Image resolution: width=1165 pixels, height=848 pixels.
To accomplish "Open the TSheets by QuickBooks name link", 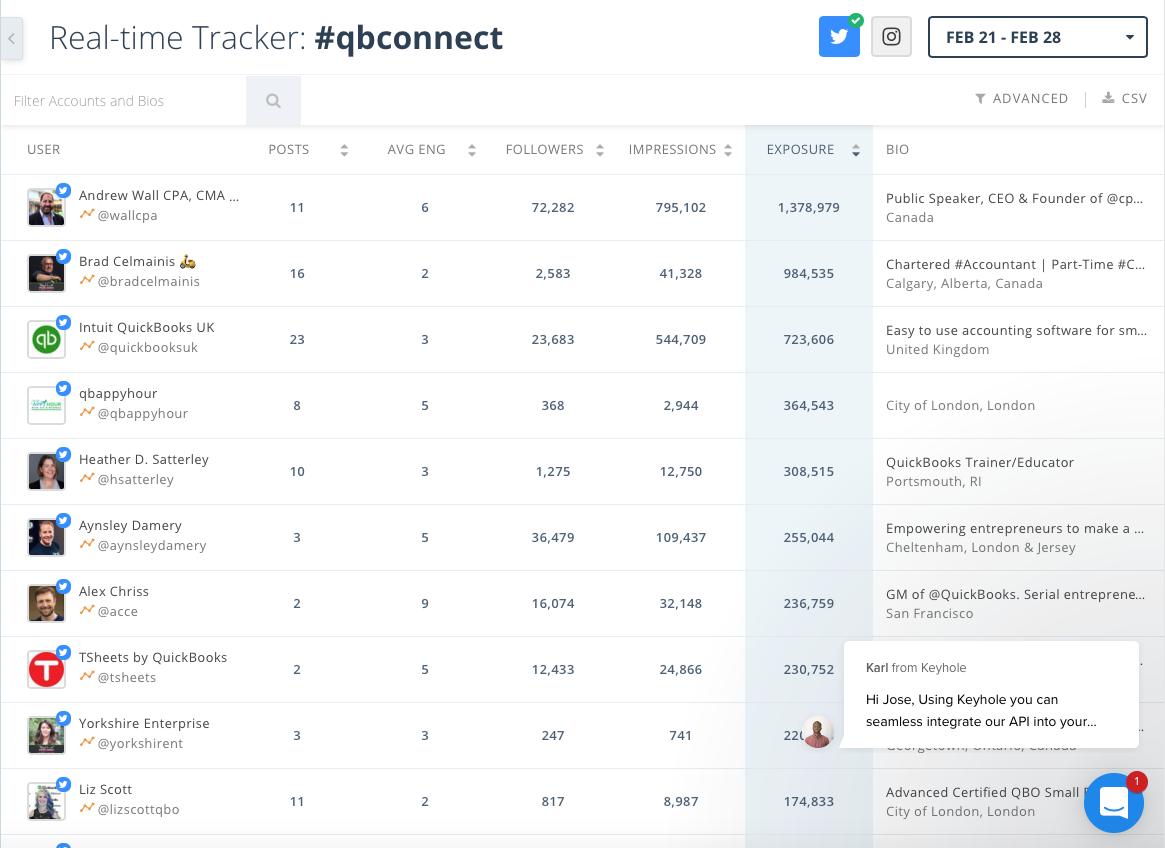I will pos(153,657).
